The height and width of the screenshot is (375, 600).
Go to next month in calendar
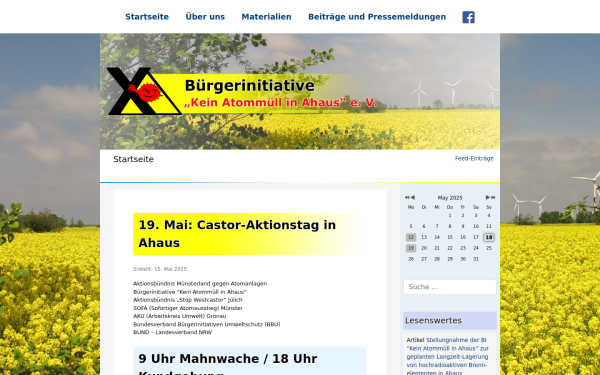pos(488,197)
